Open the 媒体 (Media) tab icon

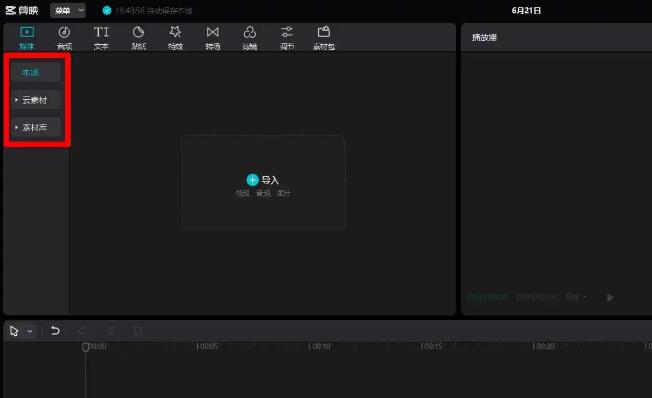(x=27, y=32)
